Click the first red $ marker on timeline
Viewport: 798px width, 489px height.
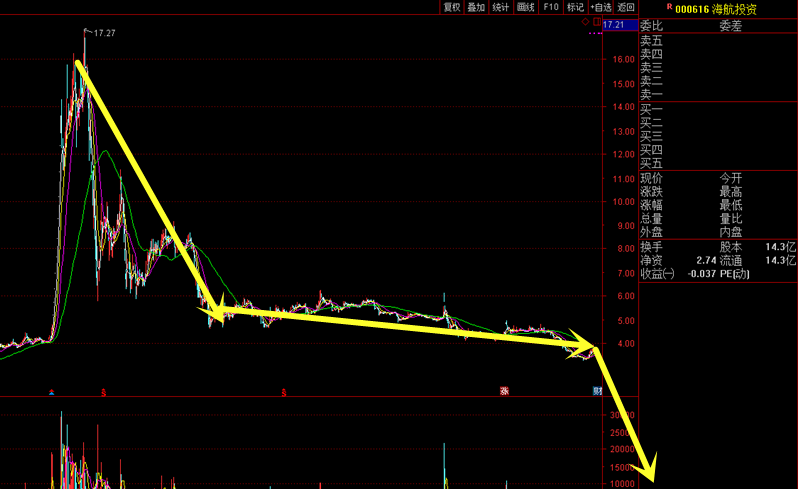tap(103, 391)
